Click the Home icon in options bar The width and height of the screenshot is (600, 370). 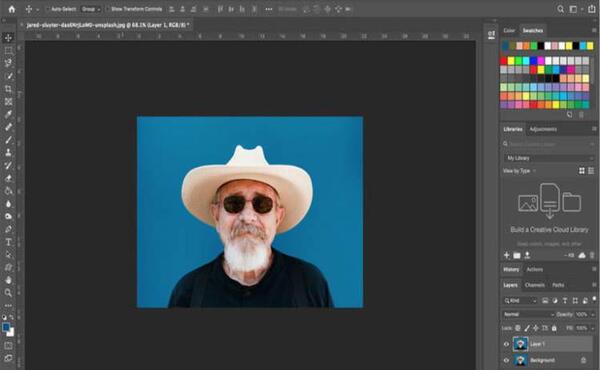pyautogui.click(x=12, y=9)
